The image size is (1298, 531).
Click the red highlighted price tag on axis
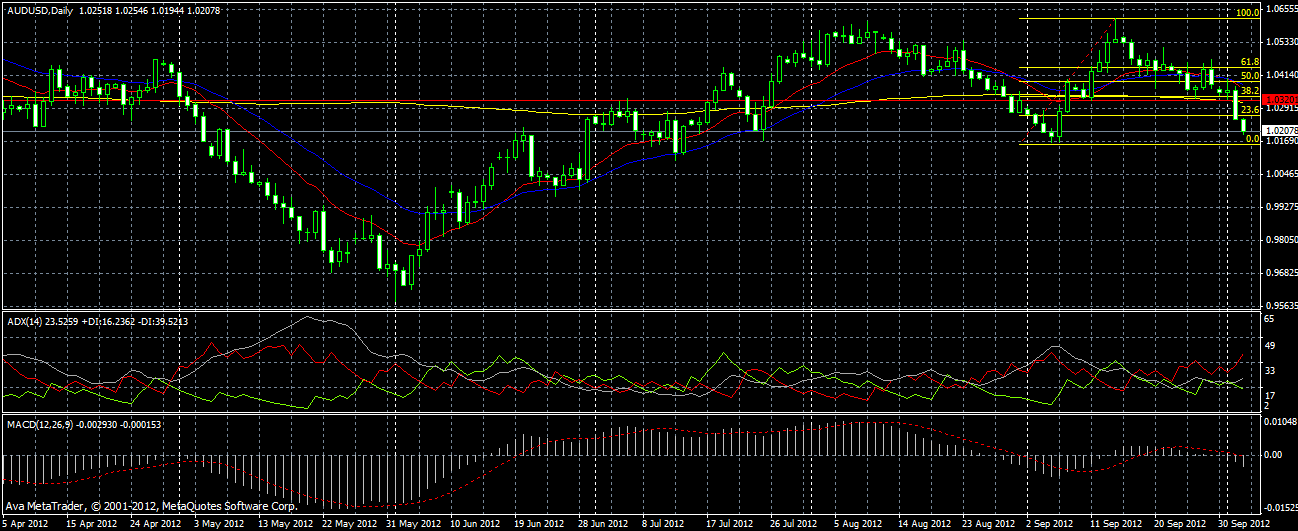(x=1279, y=100)
